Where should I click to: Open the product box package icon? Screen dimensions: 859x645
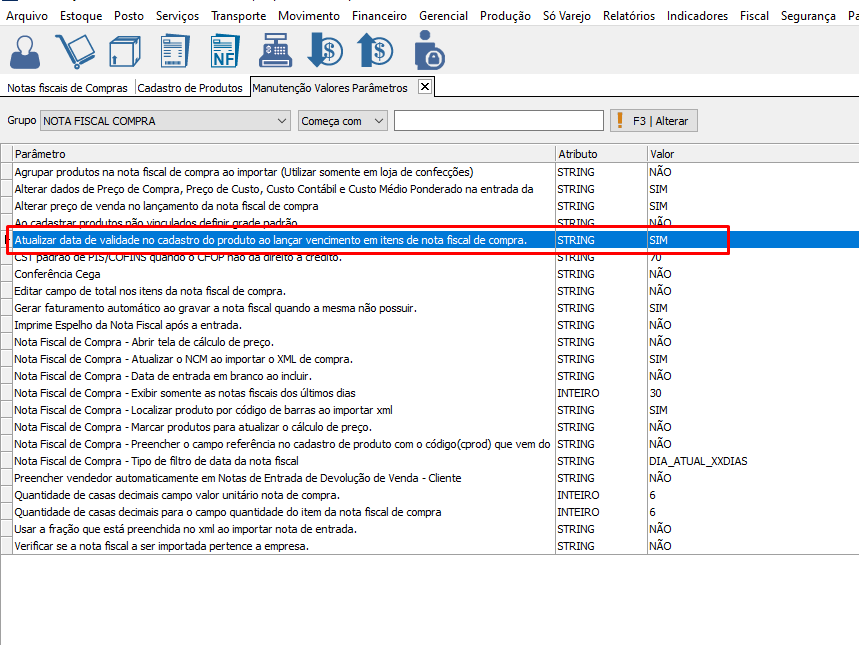[124, 50]
